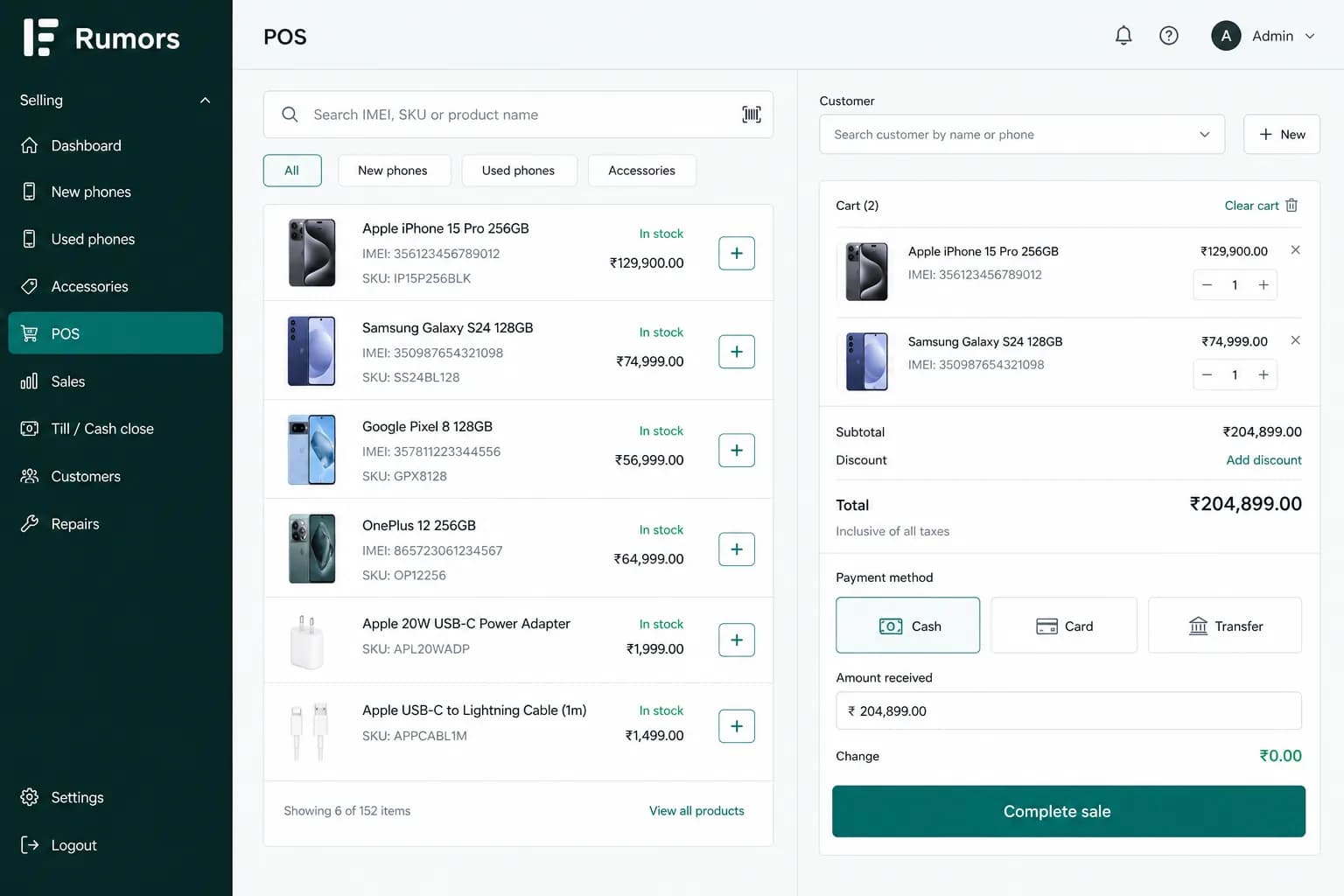Viewport: 1344px width, 896px height.
Task: Increase Samsung Galaxy S24 cart quantity
Action: click(1263, 375)
